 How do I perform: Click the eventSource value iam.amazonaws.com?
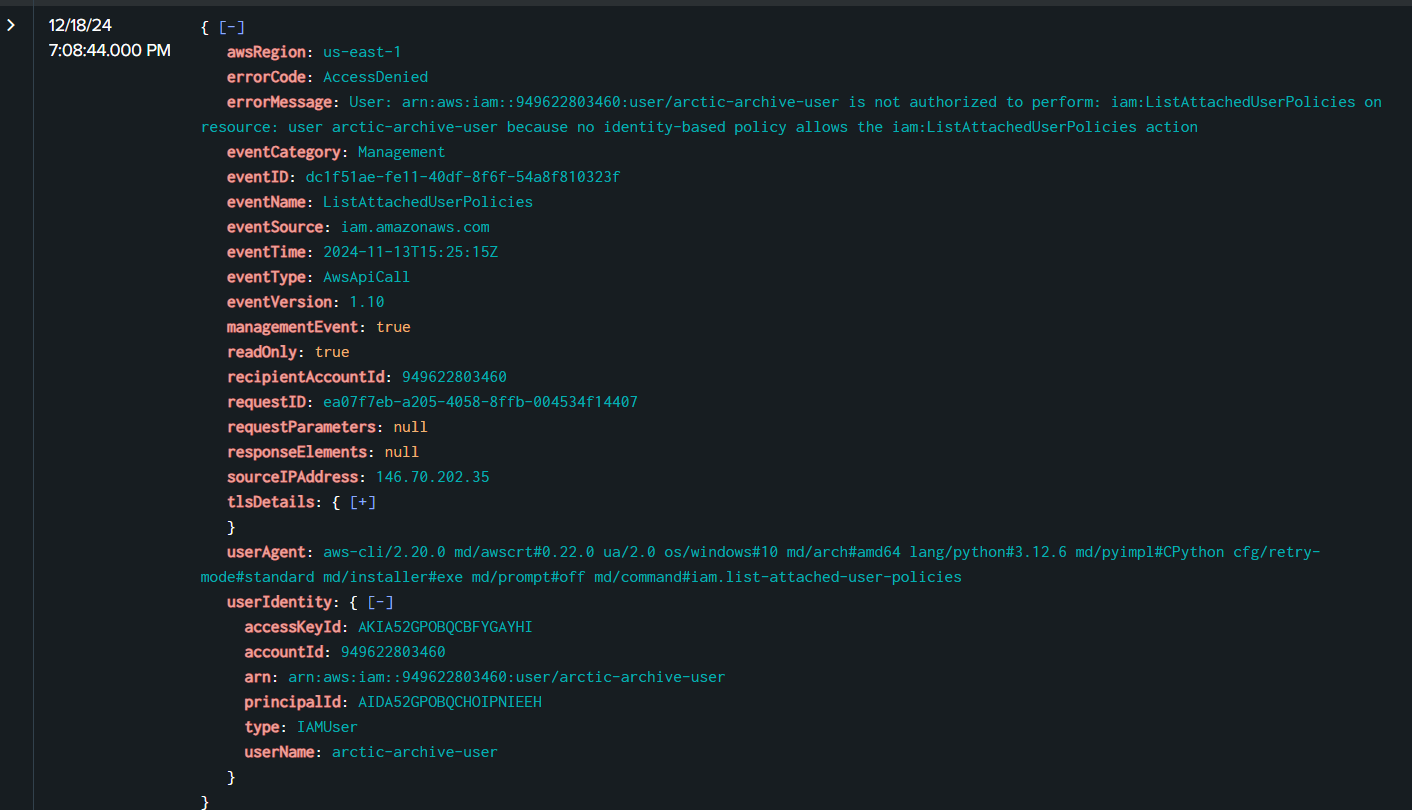[414, 227]
